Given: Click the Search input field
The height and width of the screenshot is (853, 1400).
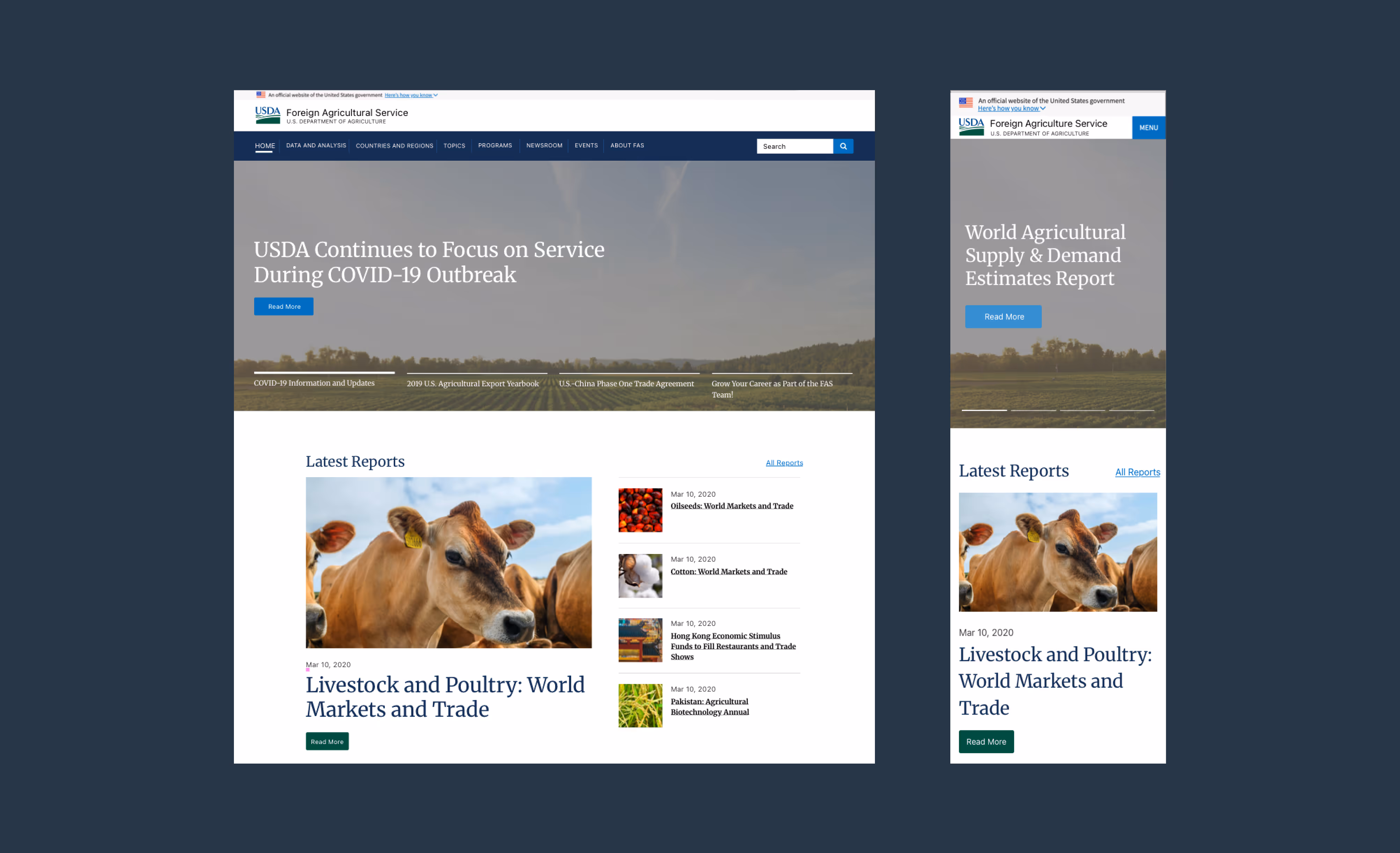Looking at the screenshot, I should coord(794,146).
